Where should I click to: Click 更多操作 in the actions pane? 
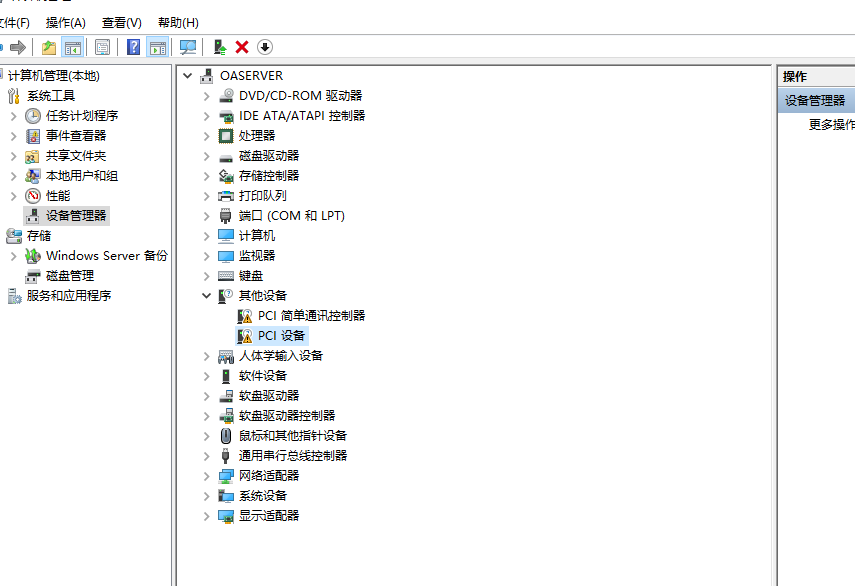(832, 125)
